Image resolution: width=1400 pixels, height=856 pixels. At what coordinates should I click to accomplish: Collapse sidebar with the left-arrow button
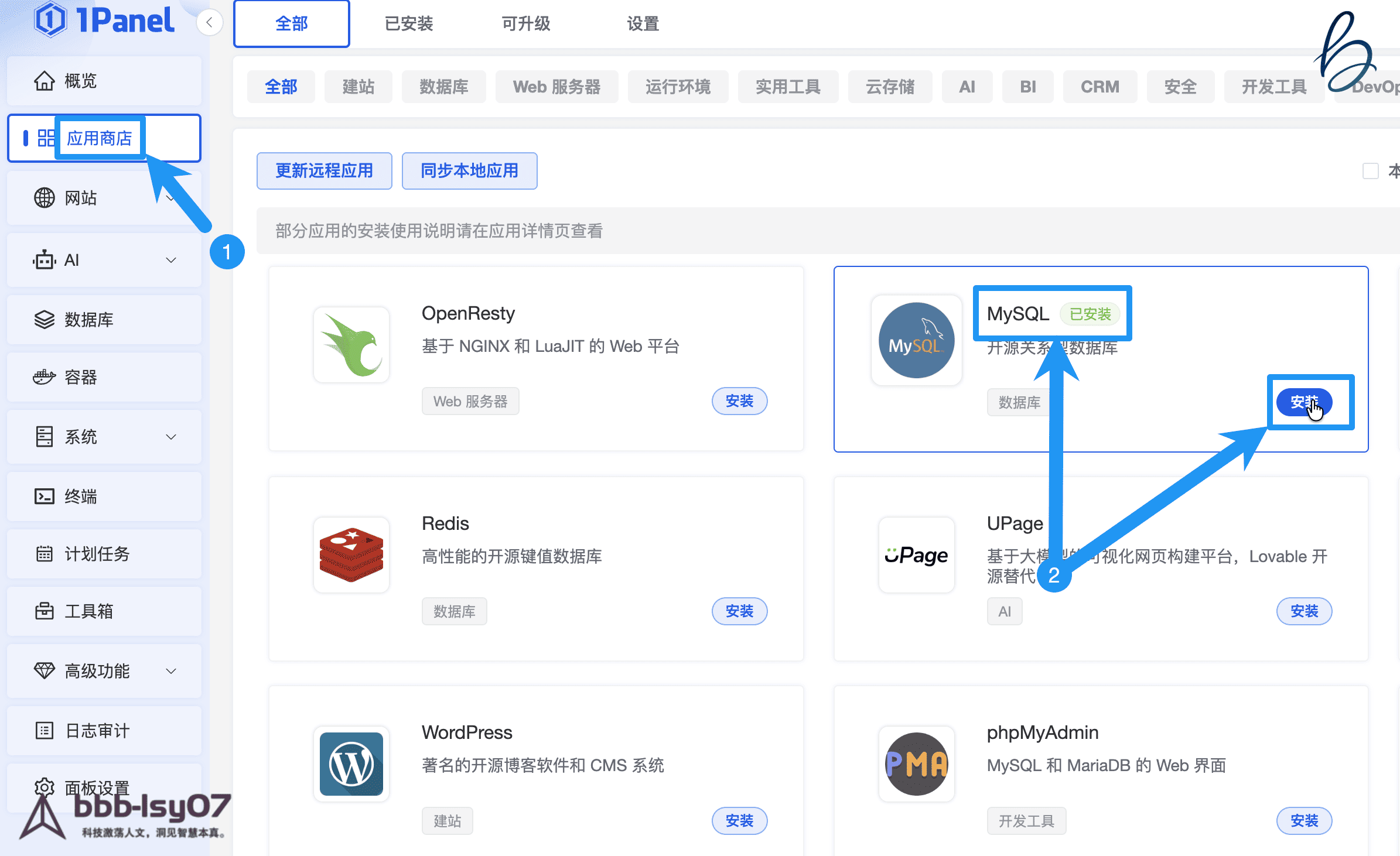[x=209, y=23]
